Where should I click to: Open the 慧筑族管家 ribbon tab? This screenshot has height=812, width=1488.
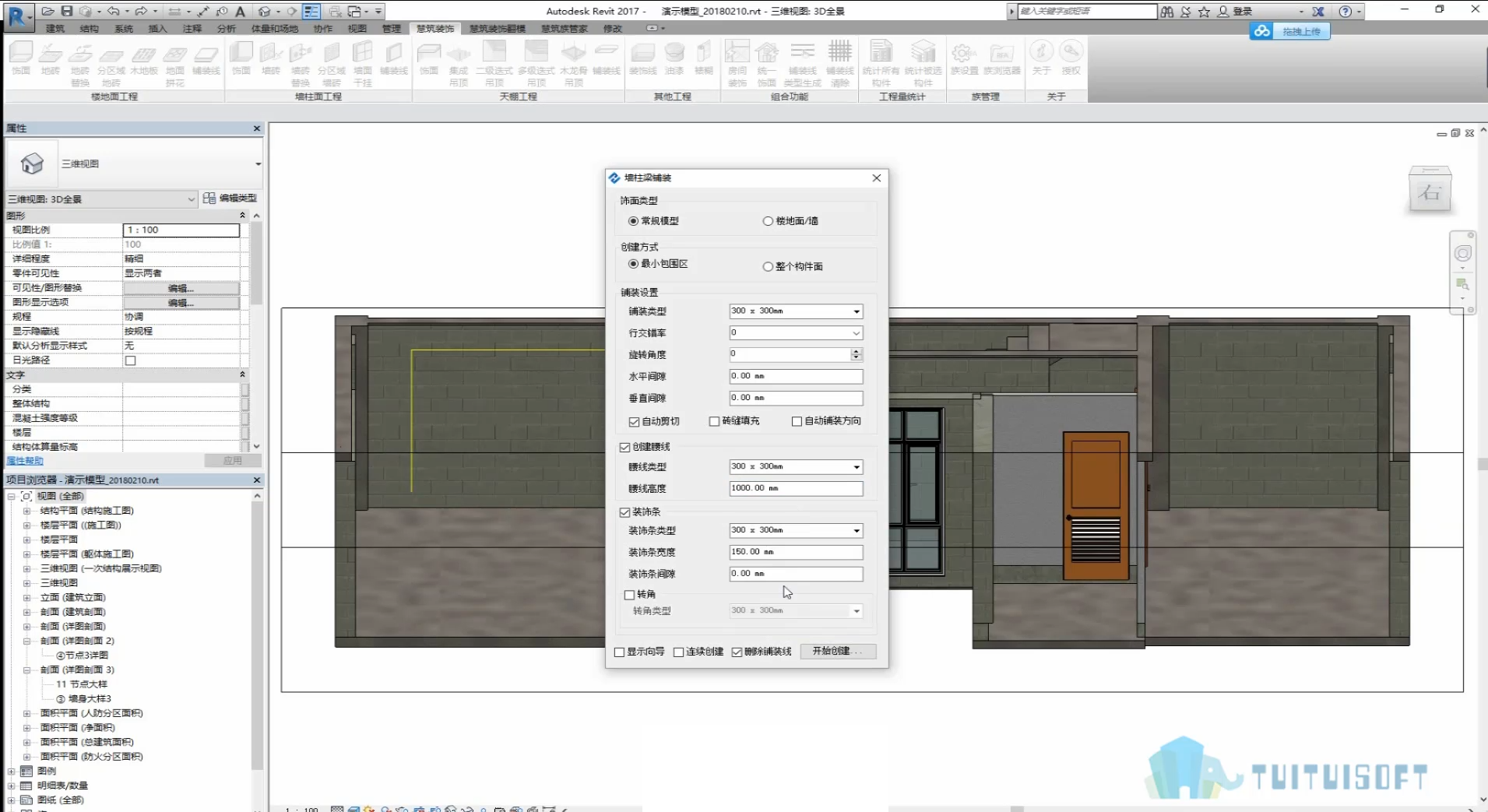click(565, 29)
